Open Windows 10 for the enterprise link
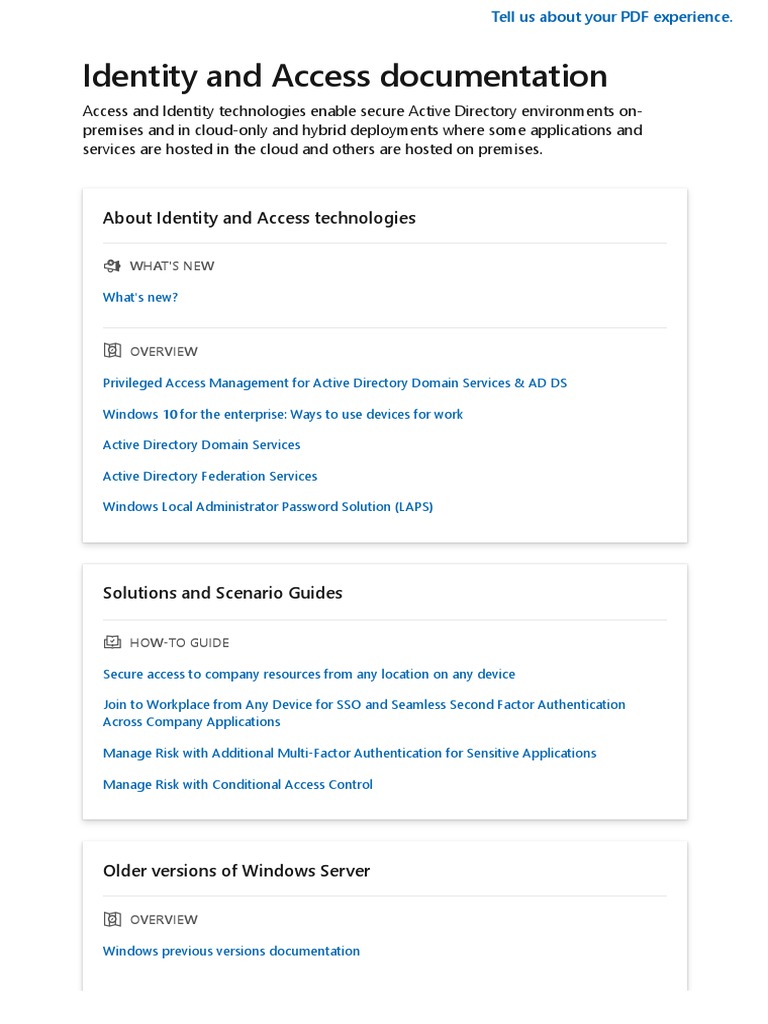This screenshot has width=768, height=1024. (282, 414)
